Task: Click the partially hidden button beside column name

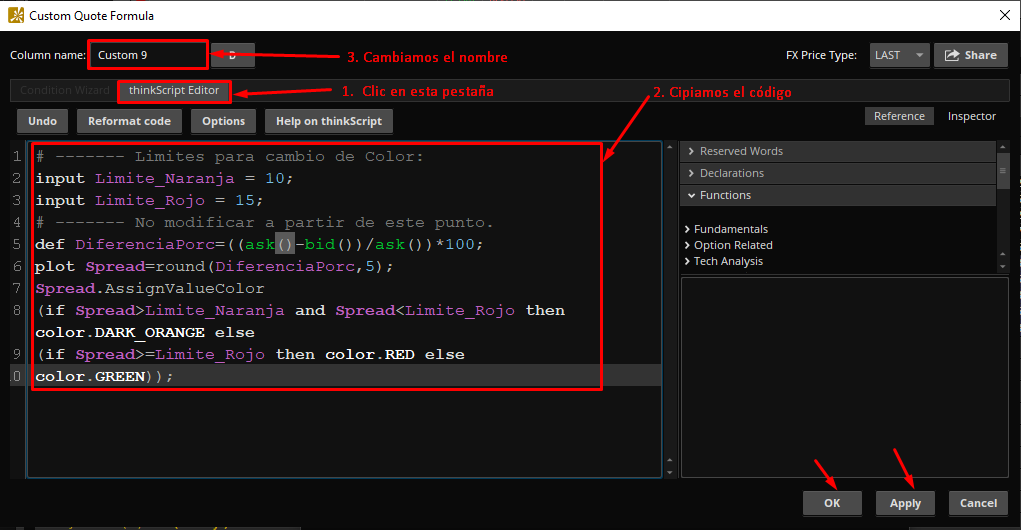Action: 233,55
